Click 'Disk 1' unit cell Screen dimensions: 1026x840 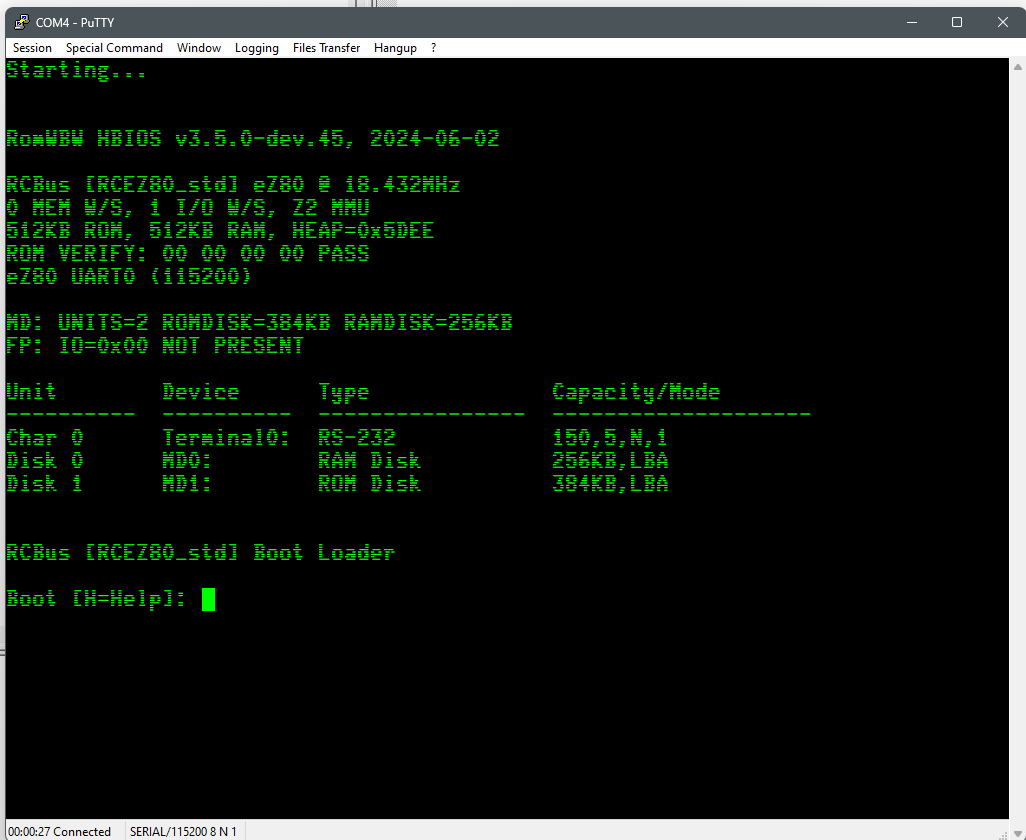tap(44, 483)
